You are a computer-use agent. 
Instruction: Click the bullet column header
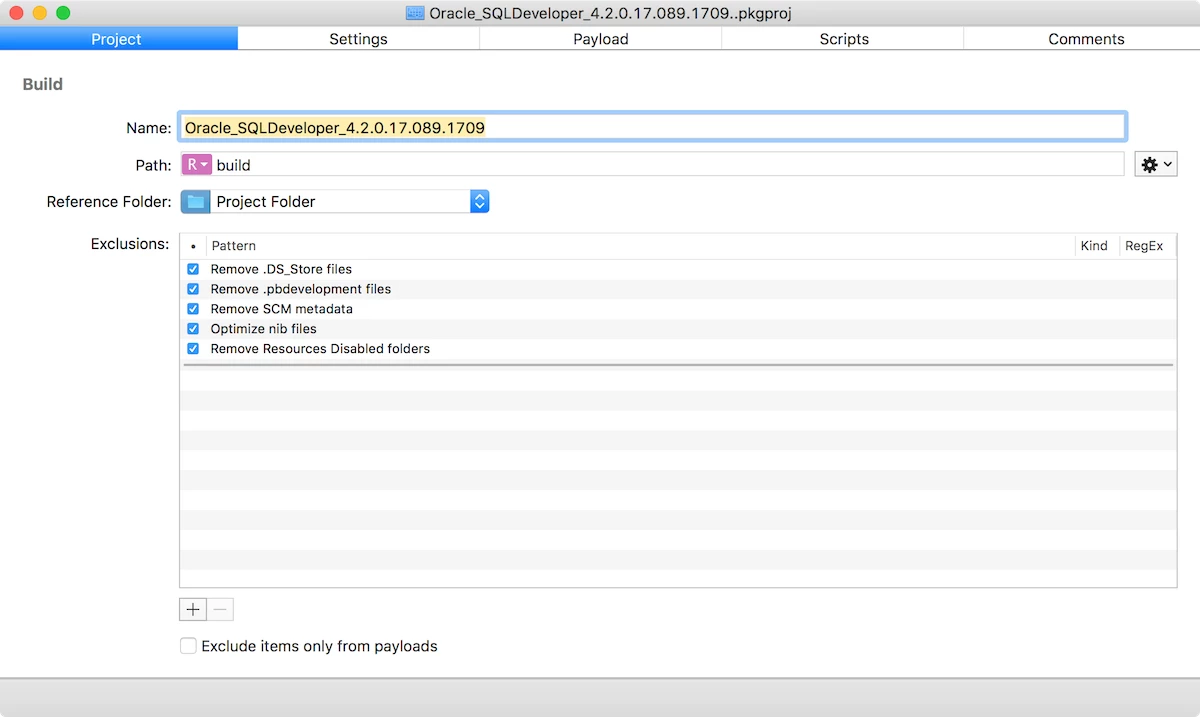[x=193, y=246]
